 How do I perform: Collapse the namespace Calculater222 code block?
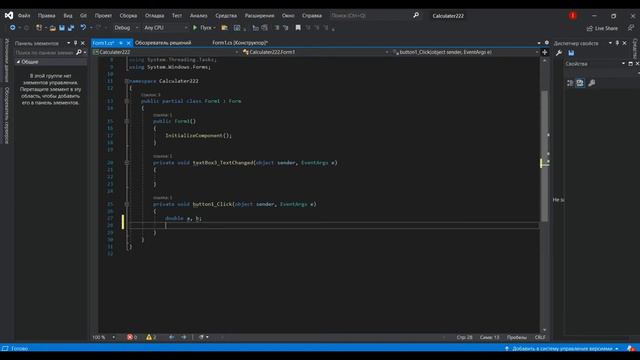(127, 81)
